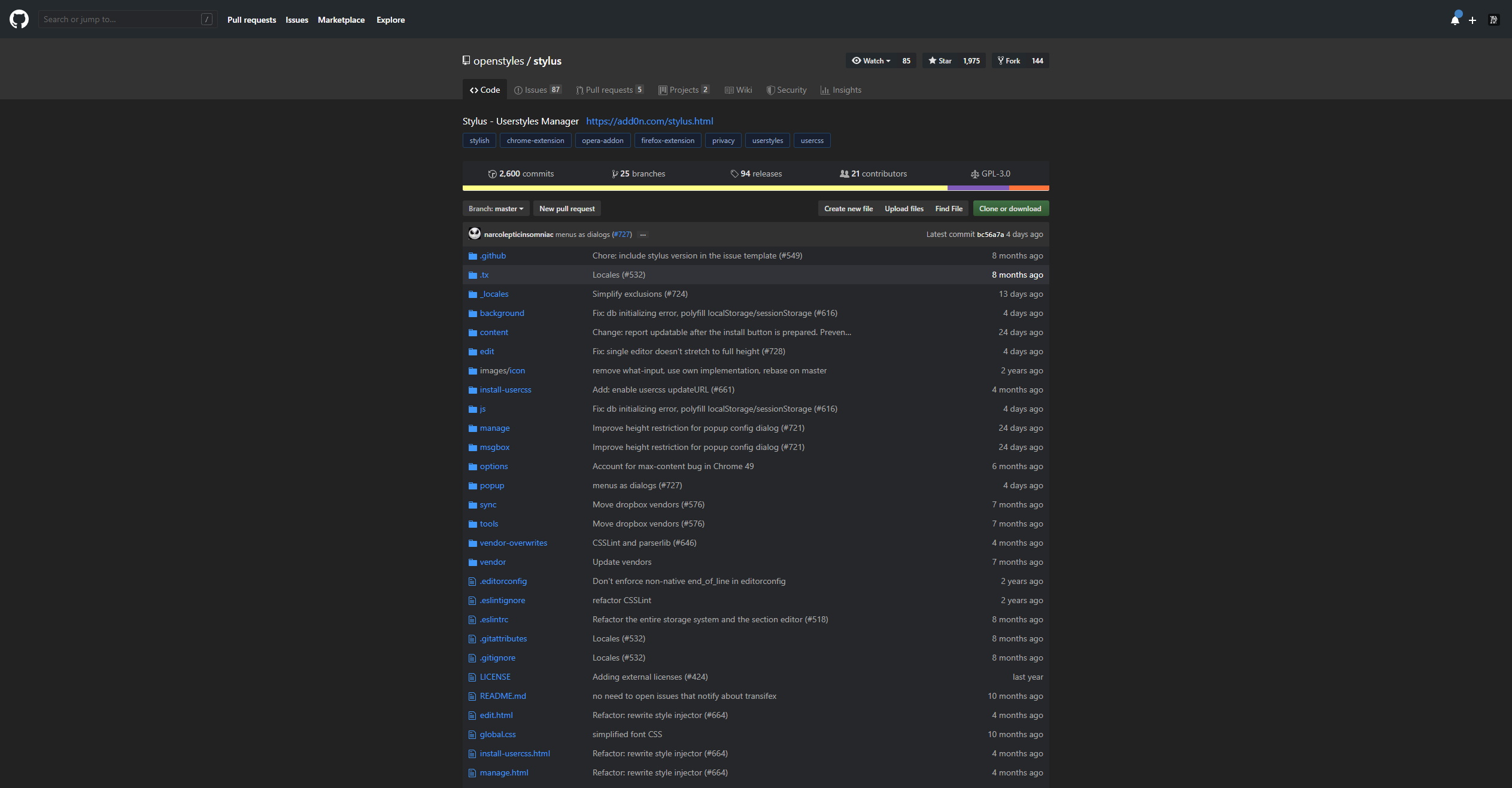Open notifications via the bell icon

(1456, 20)
